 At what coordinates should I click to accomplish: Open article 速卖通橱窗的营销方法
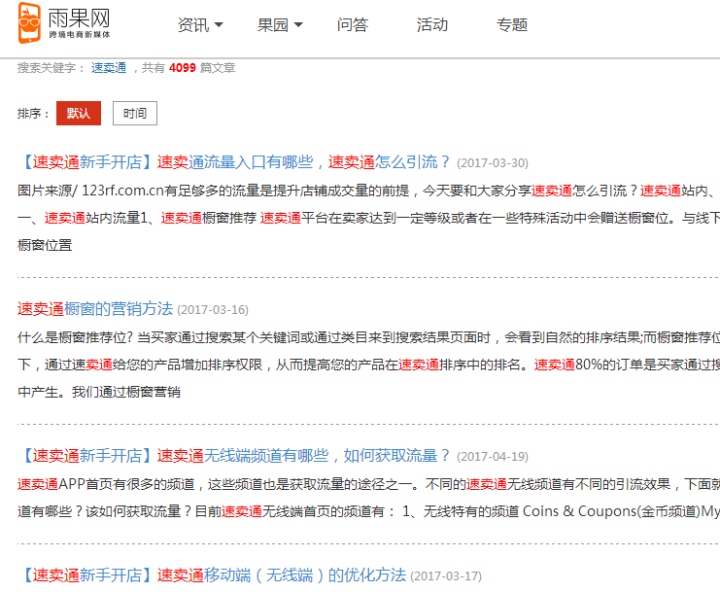95,308
